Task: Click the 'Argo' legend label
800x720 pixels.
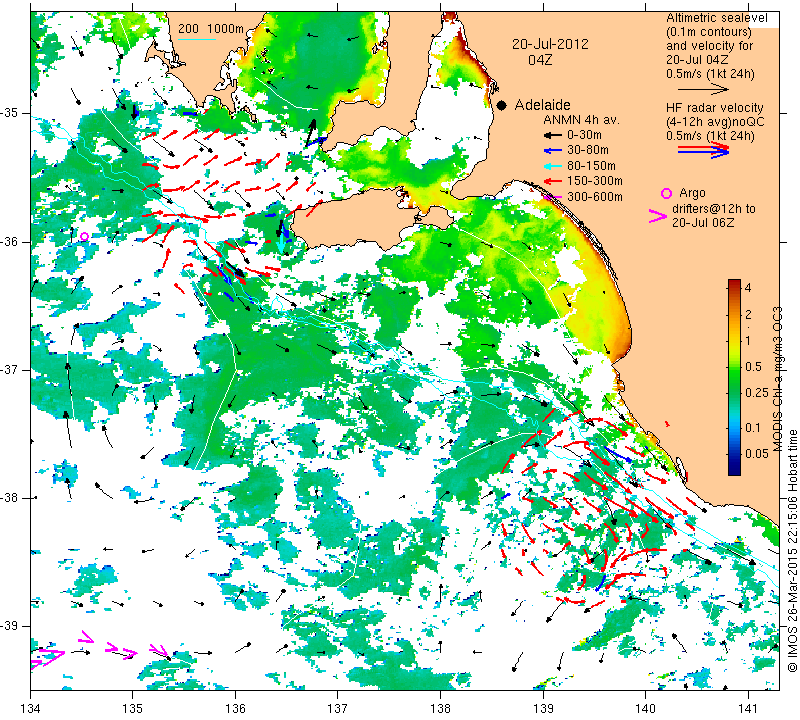Action: pos(692,193)
